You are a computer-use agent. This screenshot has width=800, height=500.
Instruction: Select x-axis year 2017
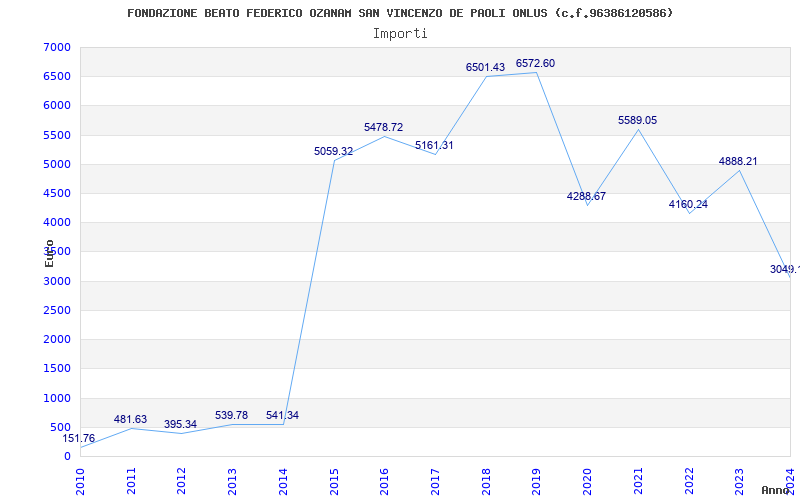pos(435,481)
